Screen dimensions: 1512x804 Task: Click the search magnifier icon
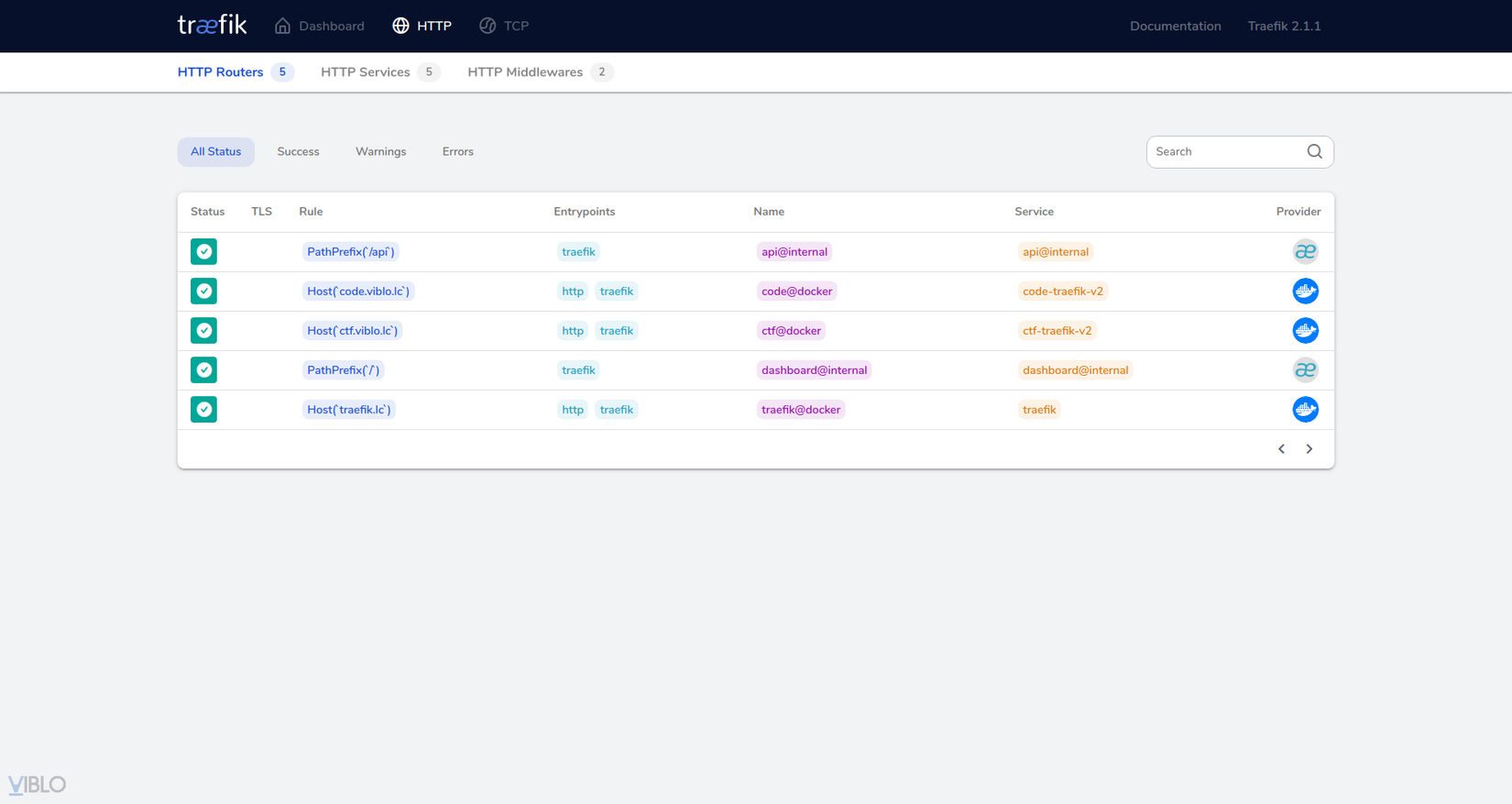[1314, 152]
